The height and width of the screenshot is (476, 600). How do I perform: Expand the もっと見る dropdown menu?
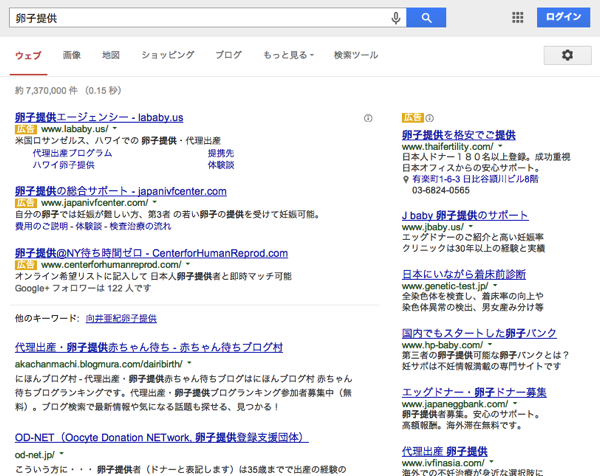(289, 55)
